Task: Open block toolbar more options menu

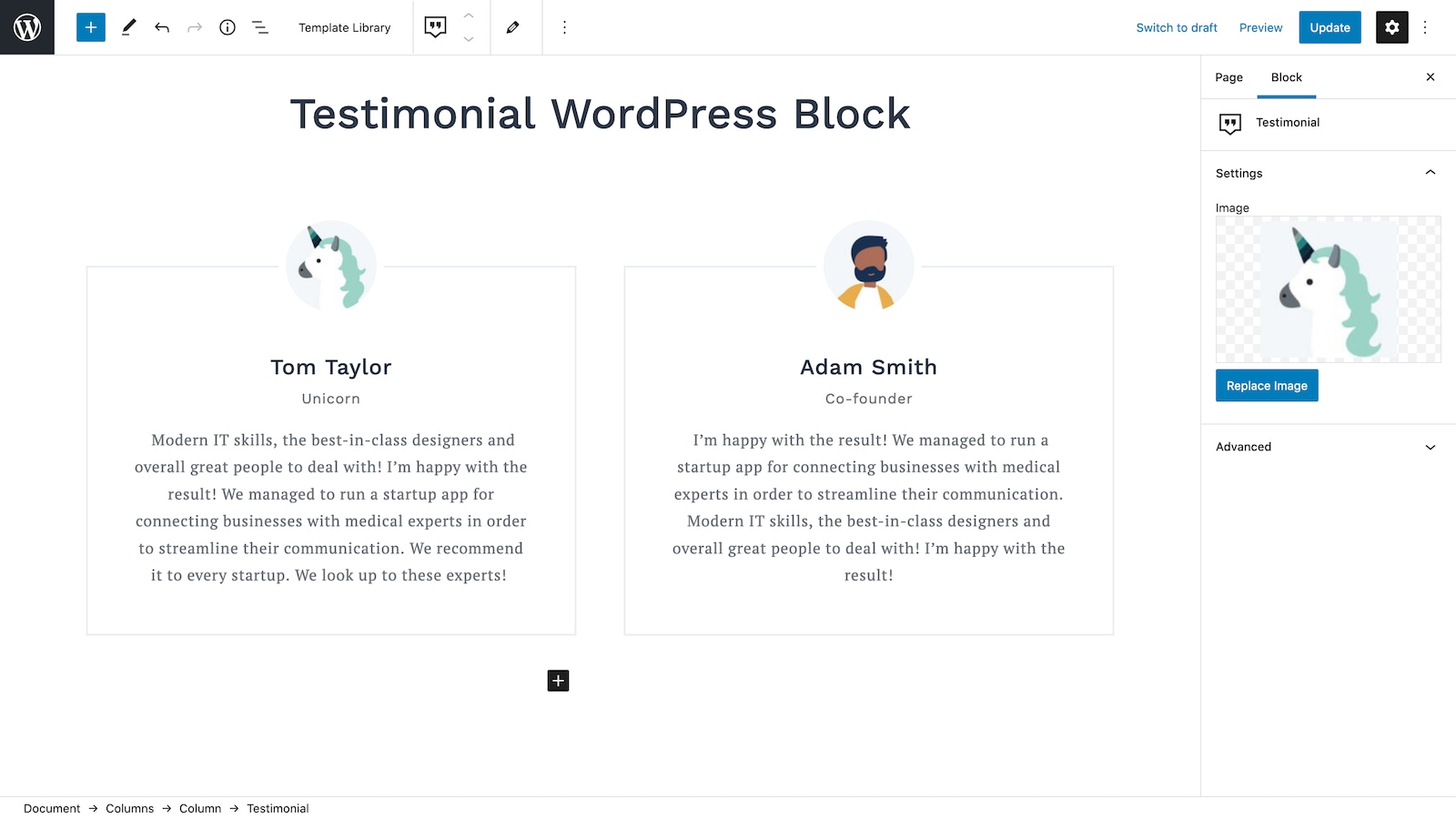Action: tap(564, 27)
